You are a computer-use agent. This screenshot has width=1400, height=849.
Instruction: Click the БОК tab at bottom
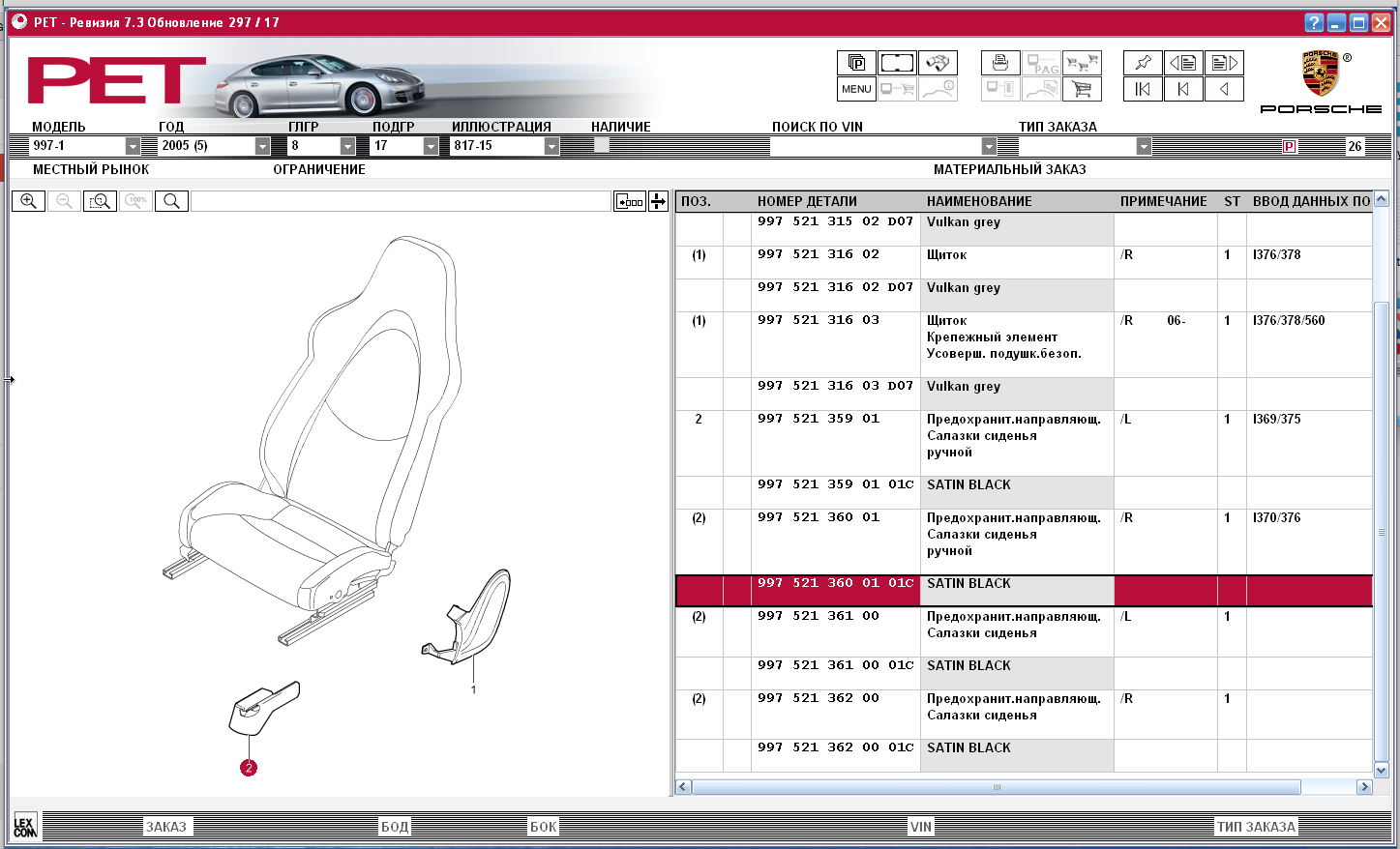tap(543, 827)
